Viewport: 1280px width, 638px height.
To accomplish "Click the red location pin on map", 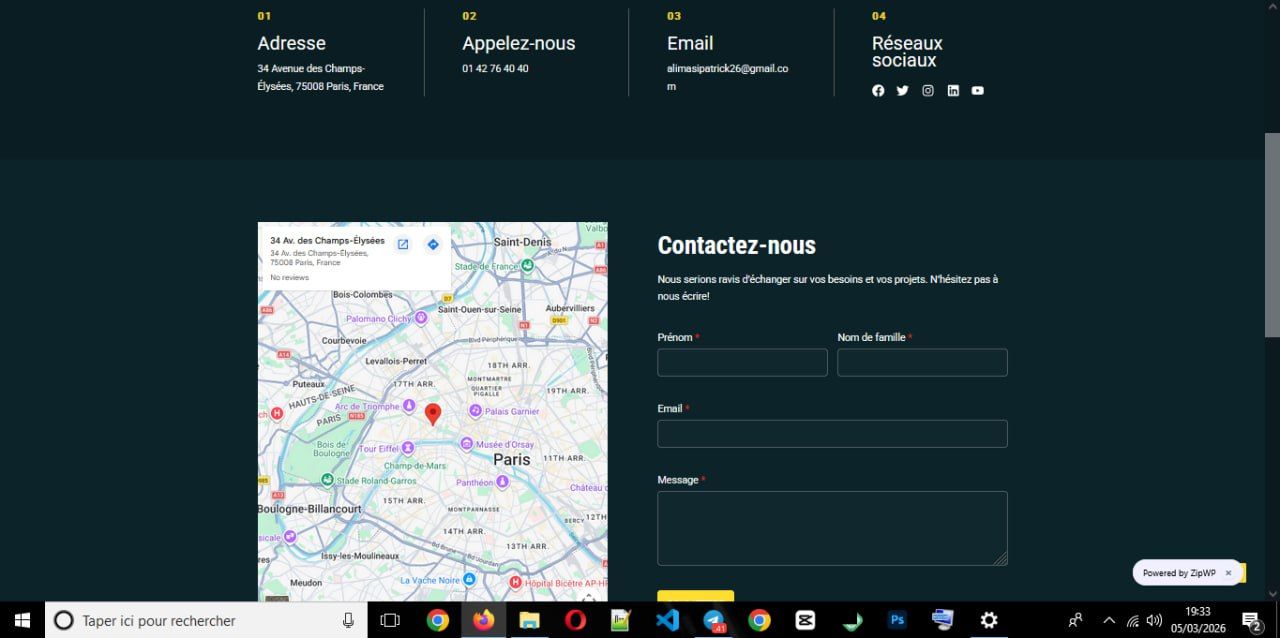I will click(433, 413).
